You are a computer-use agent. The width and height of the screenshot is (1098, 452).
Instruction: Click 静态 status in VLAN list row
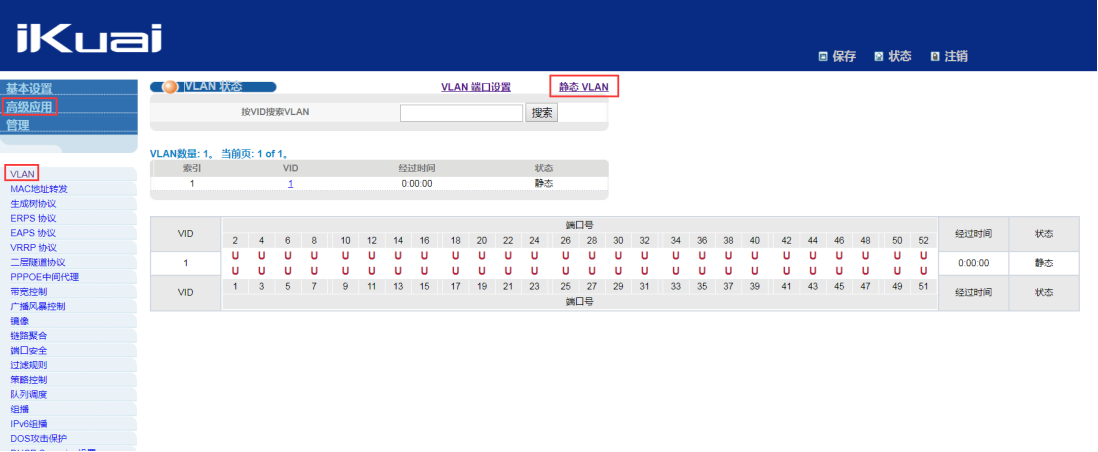pos(544,184)
